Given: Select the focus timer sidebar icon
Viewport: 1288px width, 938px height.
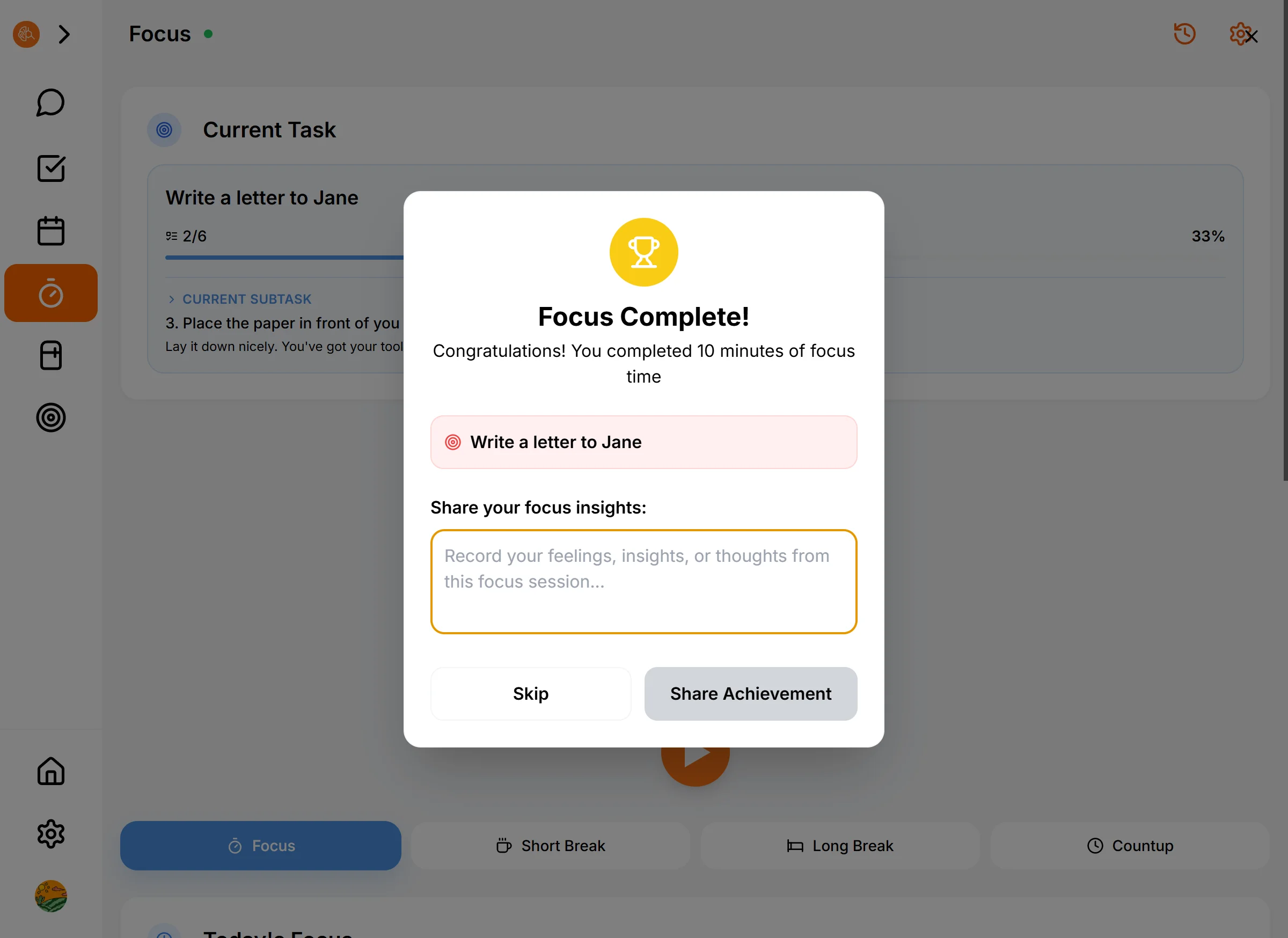Looking at the screenshot, I should coord(50,293).
